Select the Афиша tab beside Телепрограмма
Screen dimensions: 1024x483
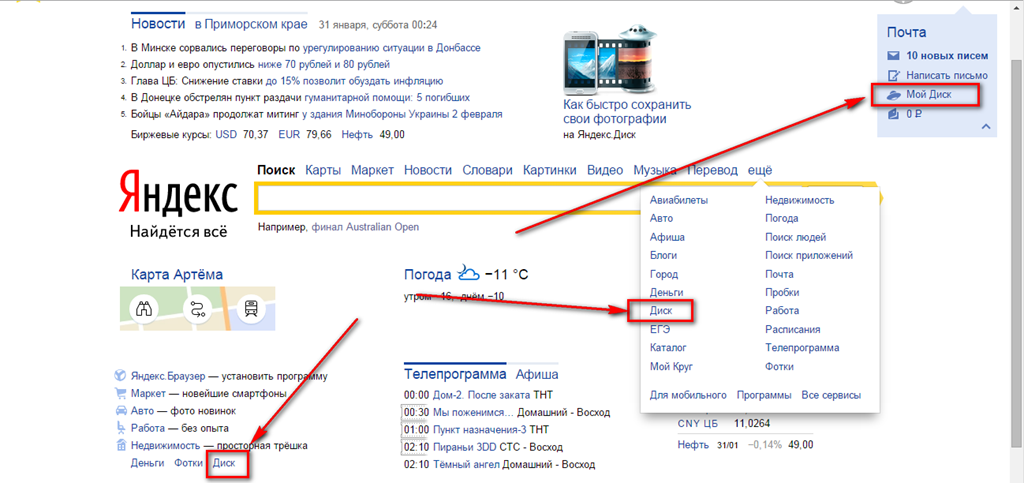[537, 375]
